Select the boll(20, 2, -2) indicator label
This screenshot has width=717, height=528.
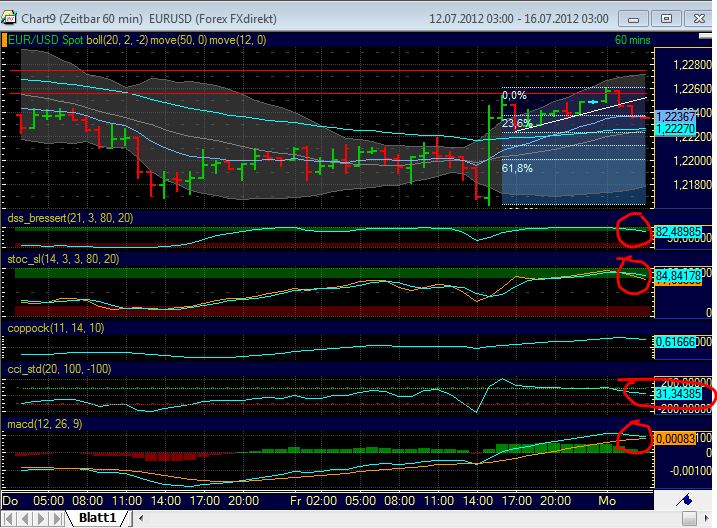coord(117,40)
